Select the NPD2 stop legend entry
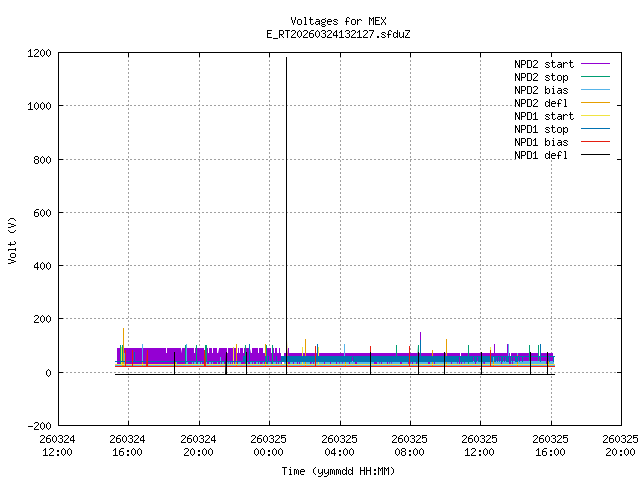The width and height of the screenshot is (640, 480). [543, 77]
